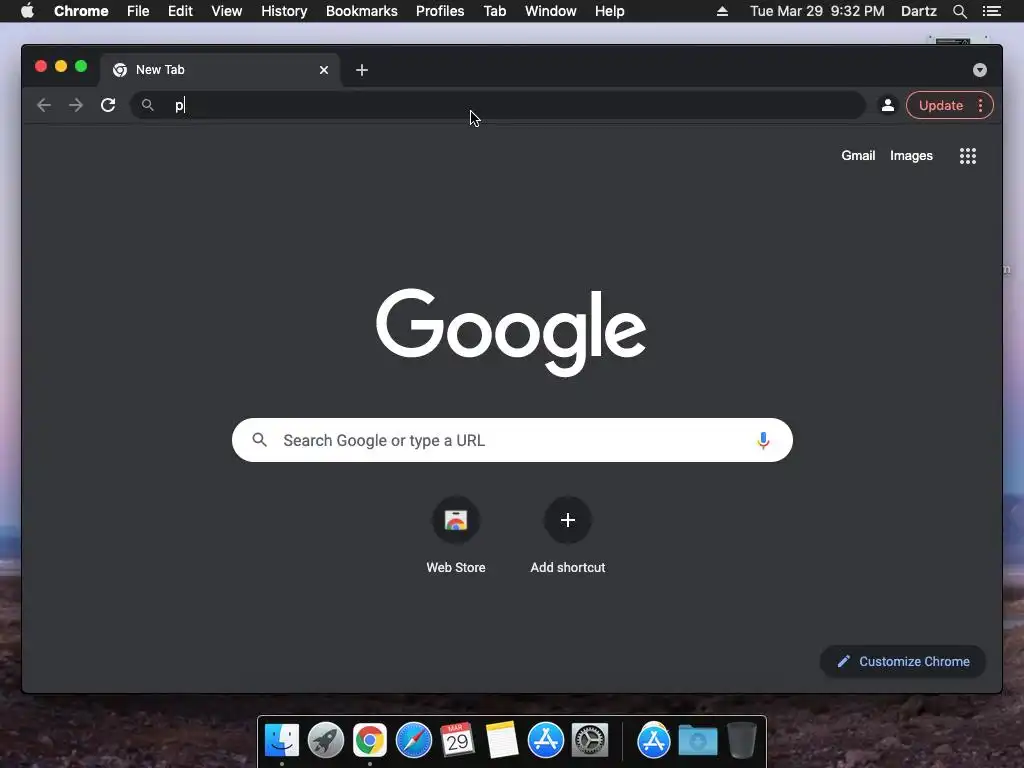Open the Bookmarks menu

tap(362, 11)
